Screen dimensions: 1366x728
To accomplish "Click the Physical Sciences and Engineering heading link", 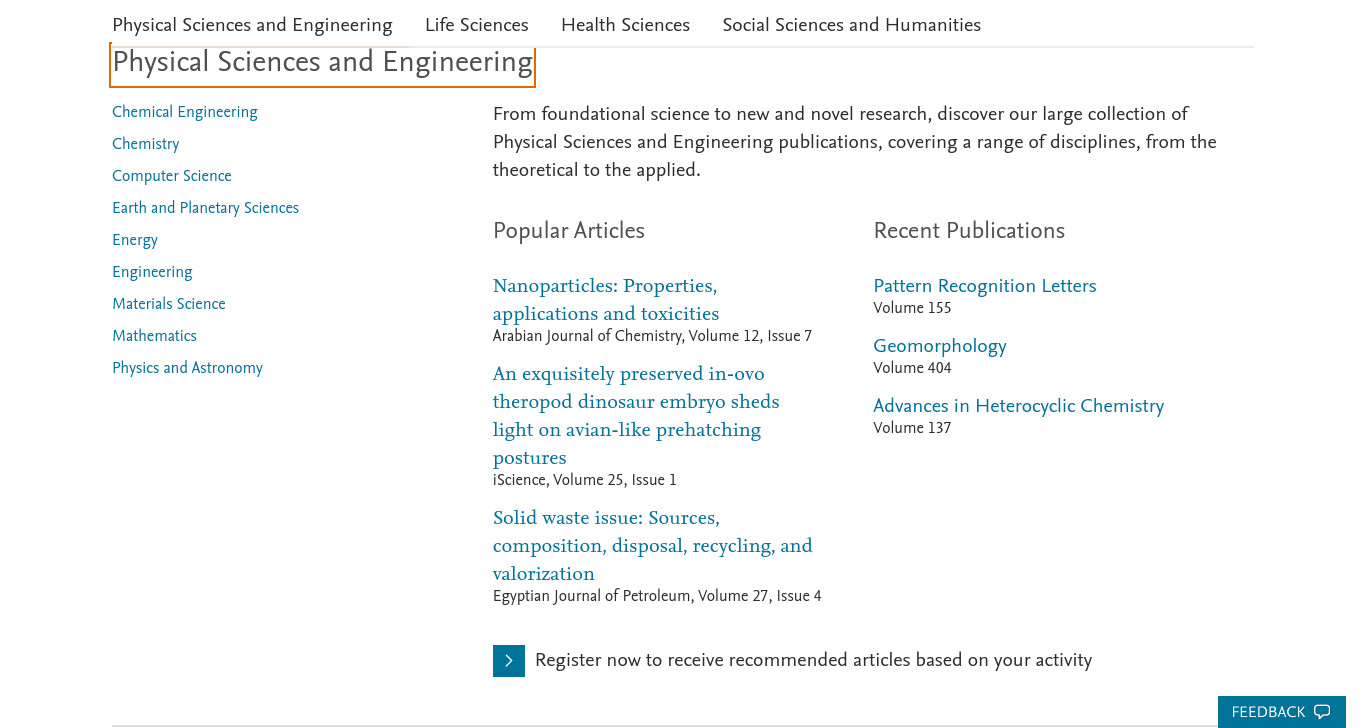I will 322,63.
